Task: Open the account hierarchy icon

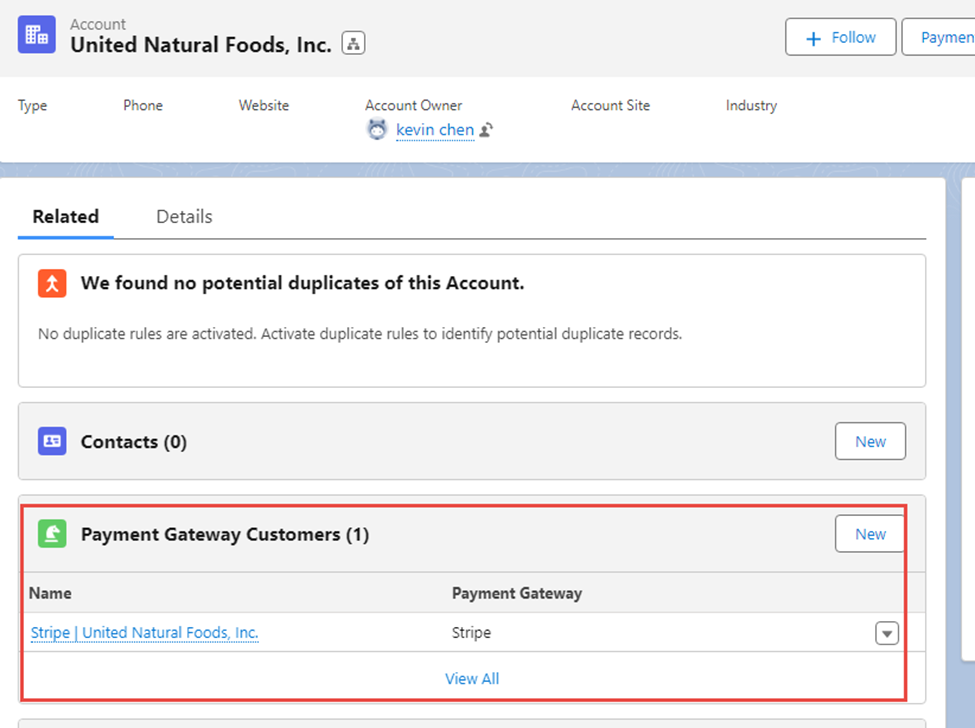Action: tap(353, 44)
